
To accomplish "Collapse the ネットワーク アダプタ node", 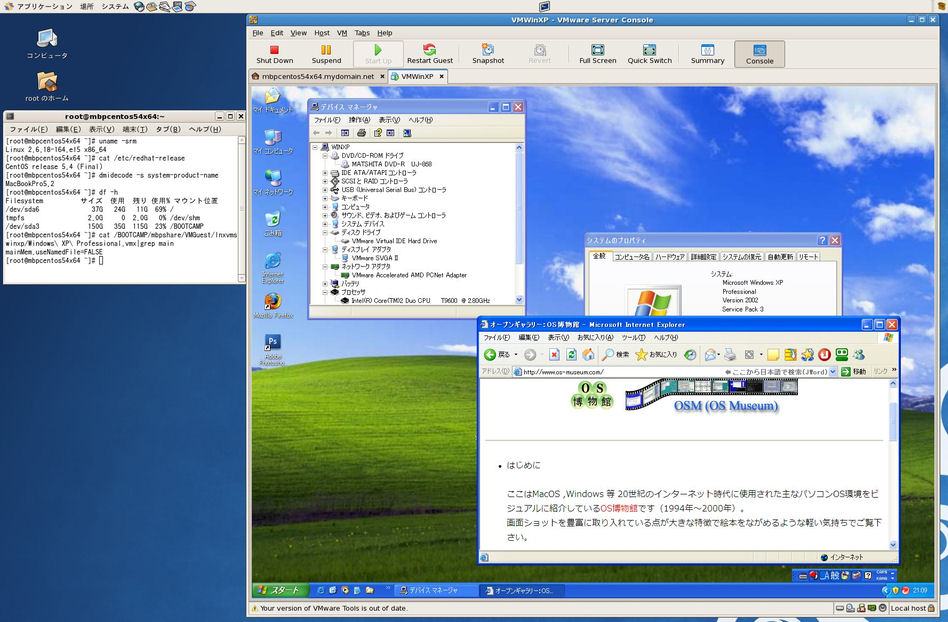I will 325,266.
